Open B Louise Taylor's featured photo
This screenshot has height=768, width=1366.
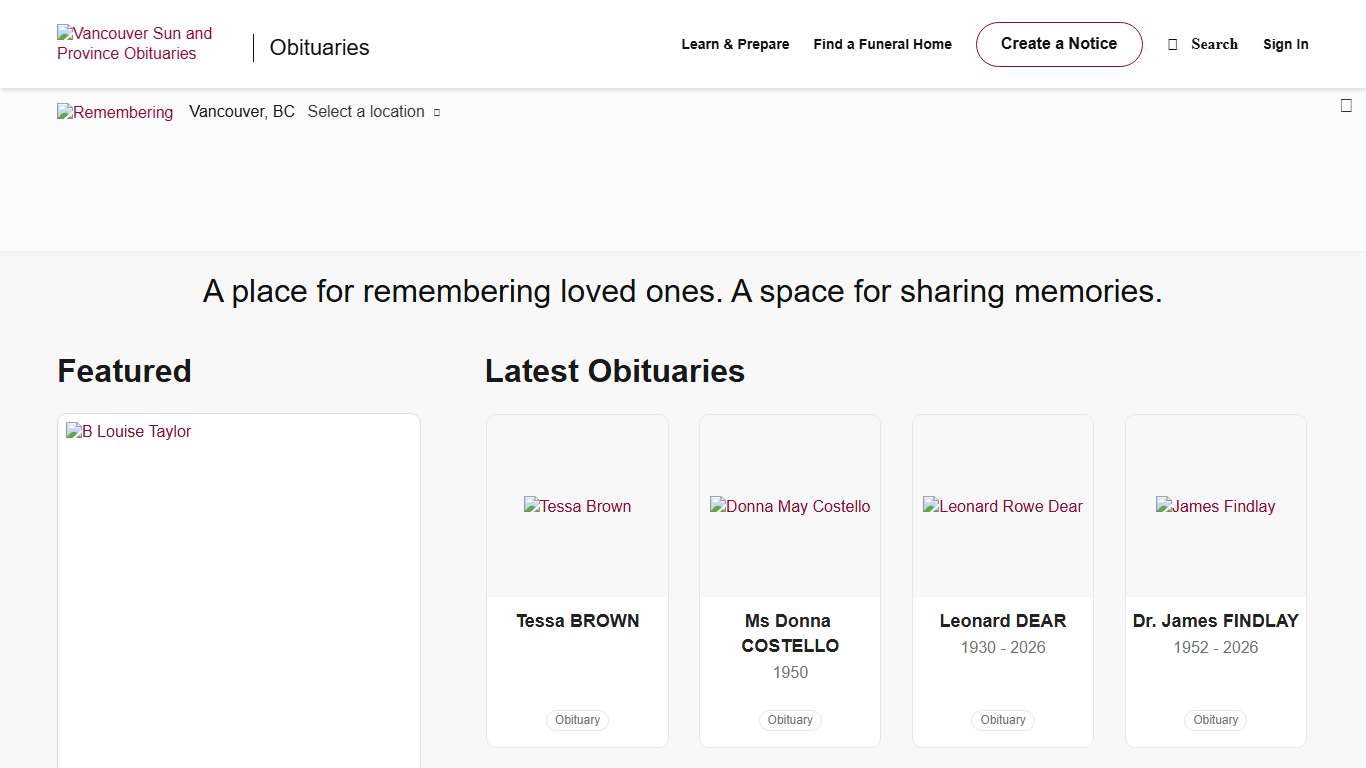click(128, 431)
